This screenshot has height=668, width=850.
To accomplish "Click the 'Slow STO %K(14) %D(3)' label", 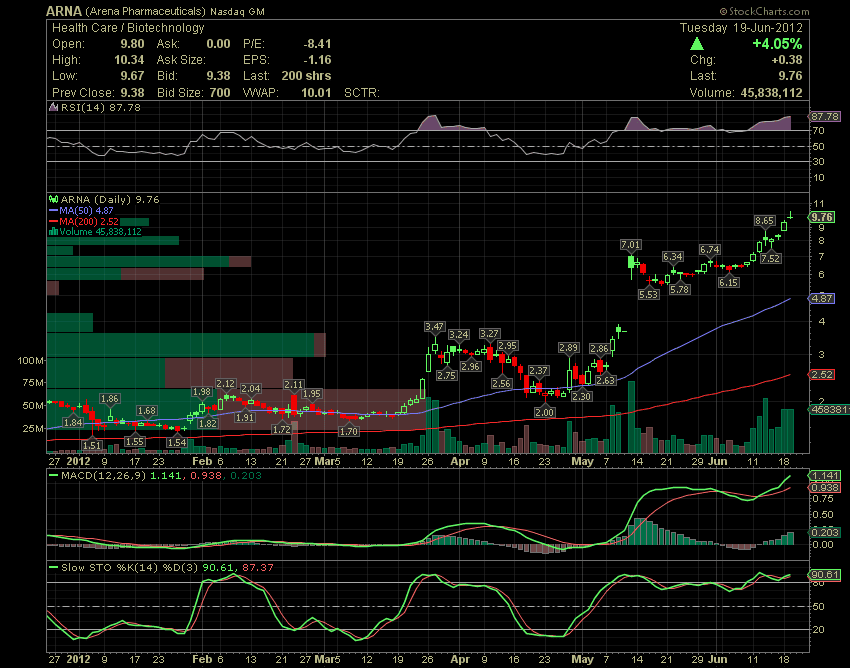I will [x=130, y=568].
